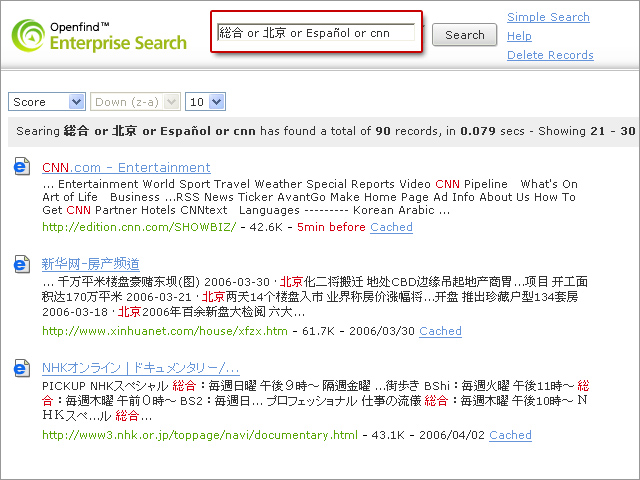Screen dimensions: 640x480
Task: Click the '5min before' timestamp text
Action: (331, 227)
